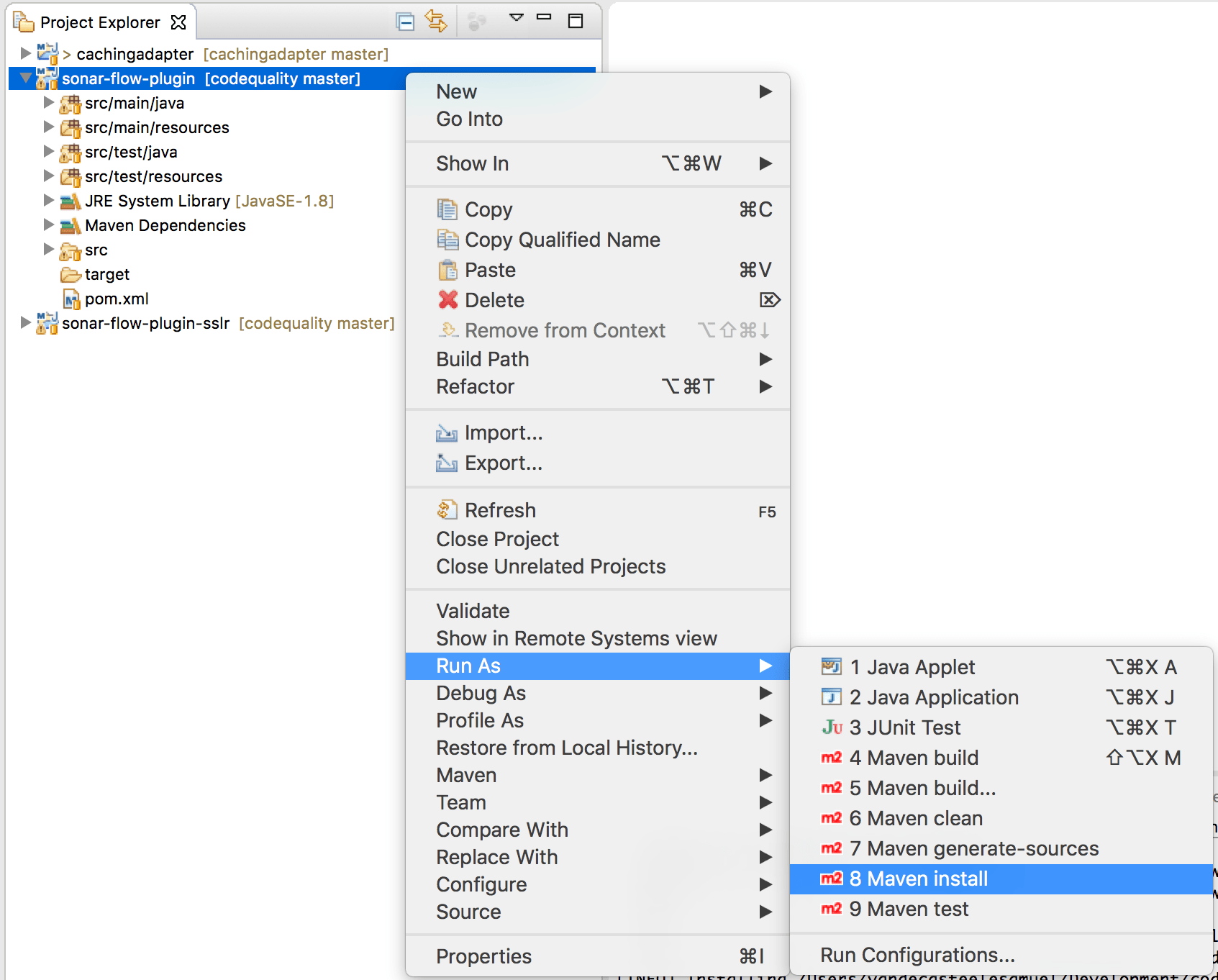
Task: Click the JRE System Library icon
Action: click(x=71, y=201)
